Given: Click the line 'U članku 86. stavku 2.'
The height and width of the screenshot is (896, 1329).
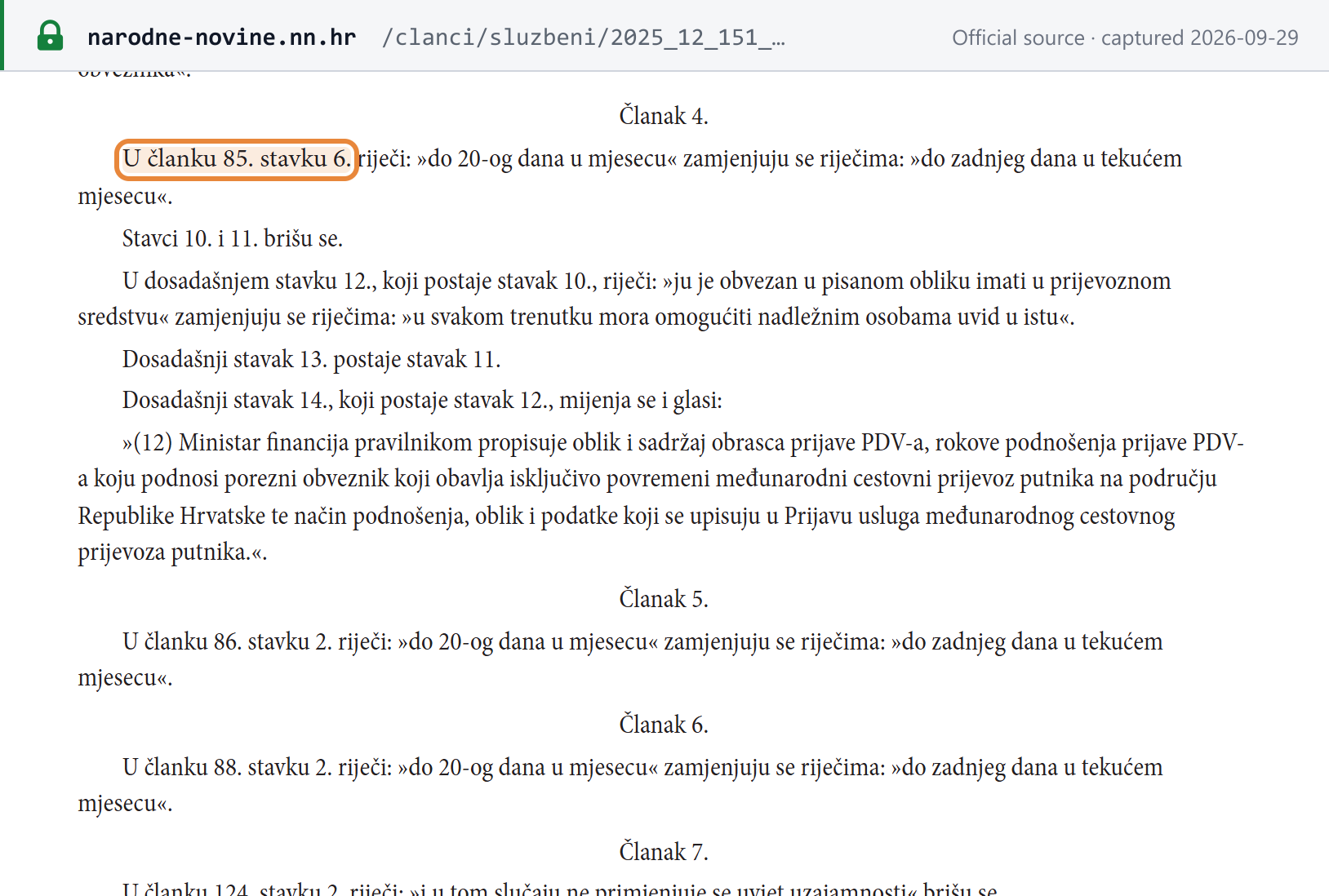Looking at the screenshot, I should point(620,659).
